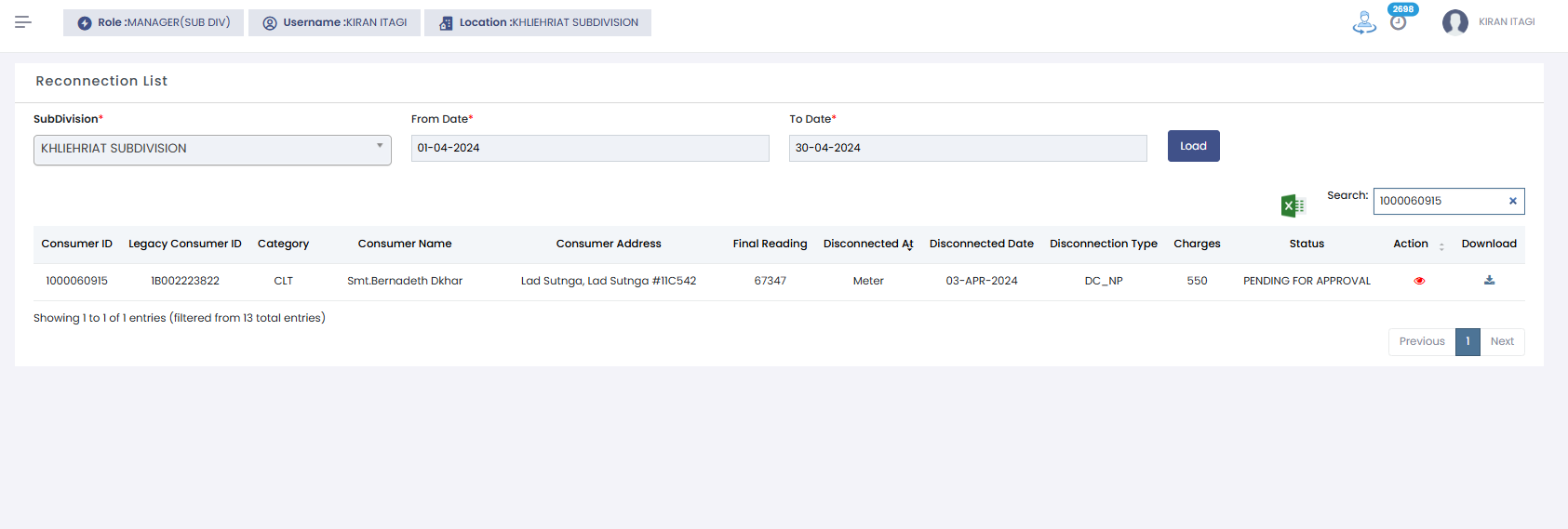Open notifications clock icon with 2698 badge
This screenshot has height=529, width=1568.
[1398, 22]
